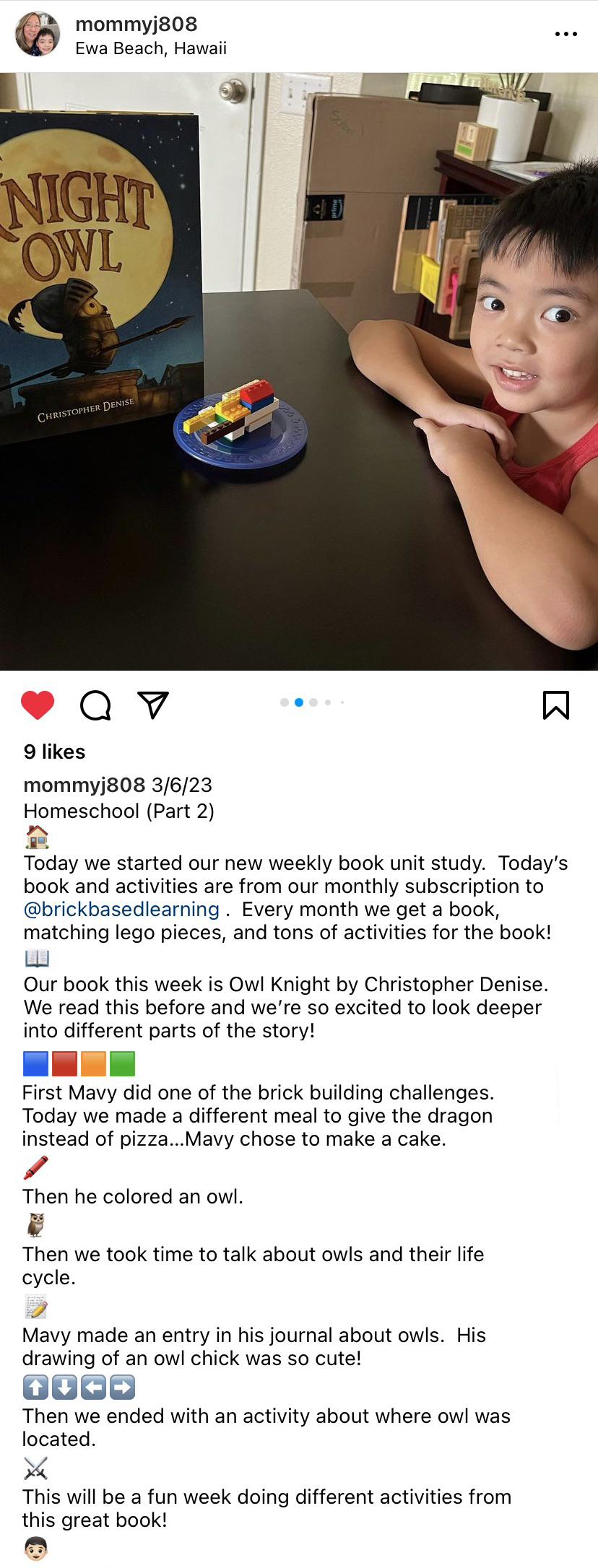Tap the open book emoji
Image resolution: width=598 pixels, height=1568 pixels.
[x=37, y=958]
